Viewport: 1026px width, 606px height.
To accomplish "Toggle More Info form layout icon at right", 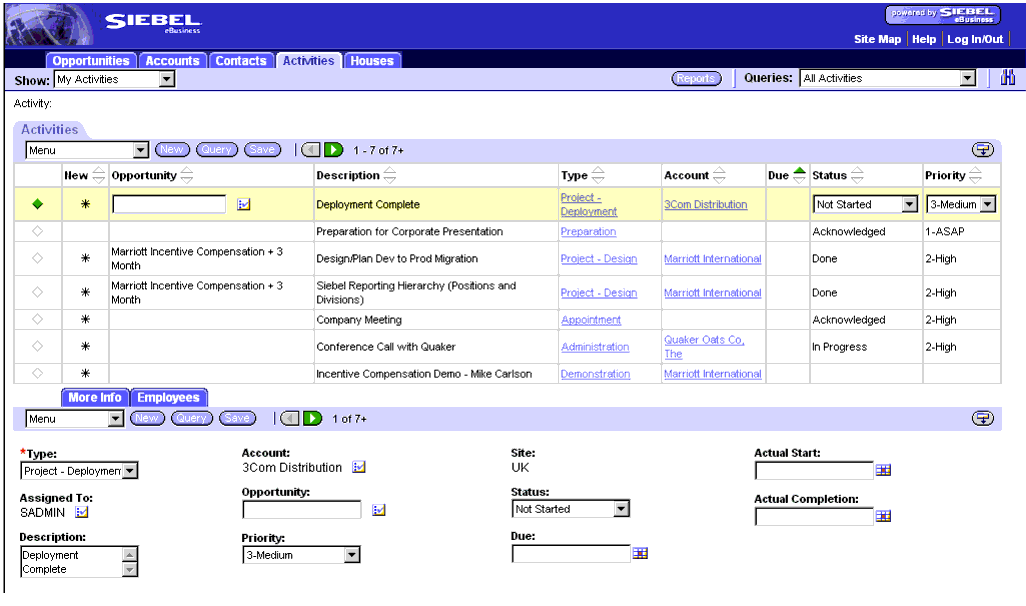I will coord(982,418).
